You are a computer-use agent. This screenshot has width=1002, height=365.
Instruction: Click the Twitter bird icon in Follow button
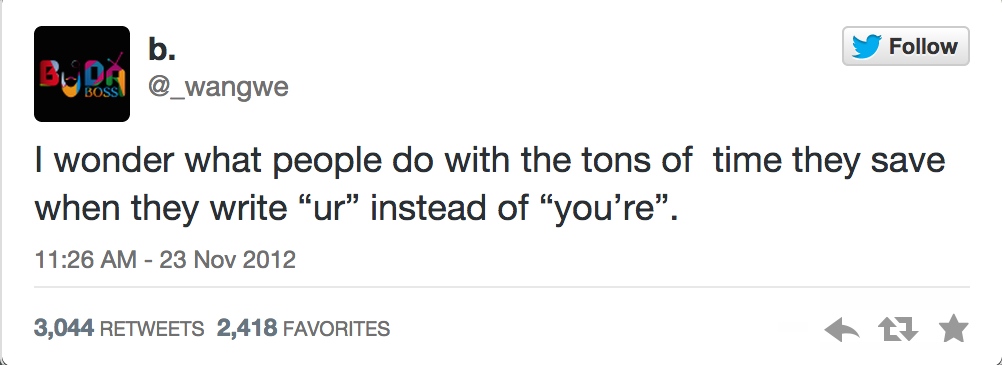pos(866,46)
